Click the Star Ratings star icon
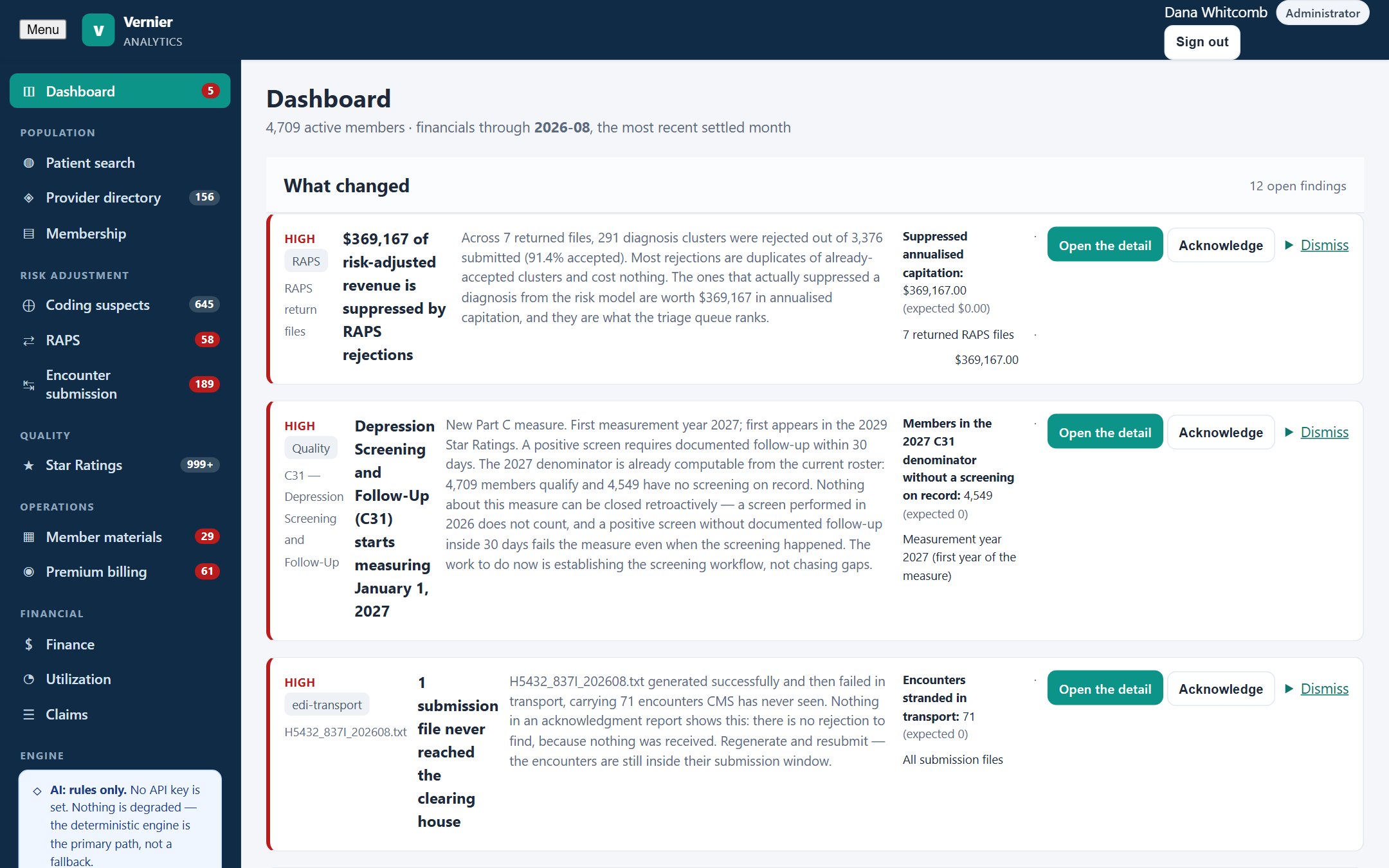Viewport: 1389px width, 868px height. pos(29,465)
